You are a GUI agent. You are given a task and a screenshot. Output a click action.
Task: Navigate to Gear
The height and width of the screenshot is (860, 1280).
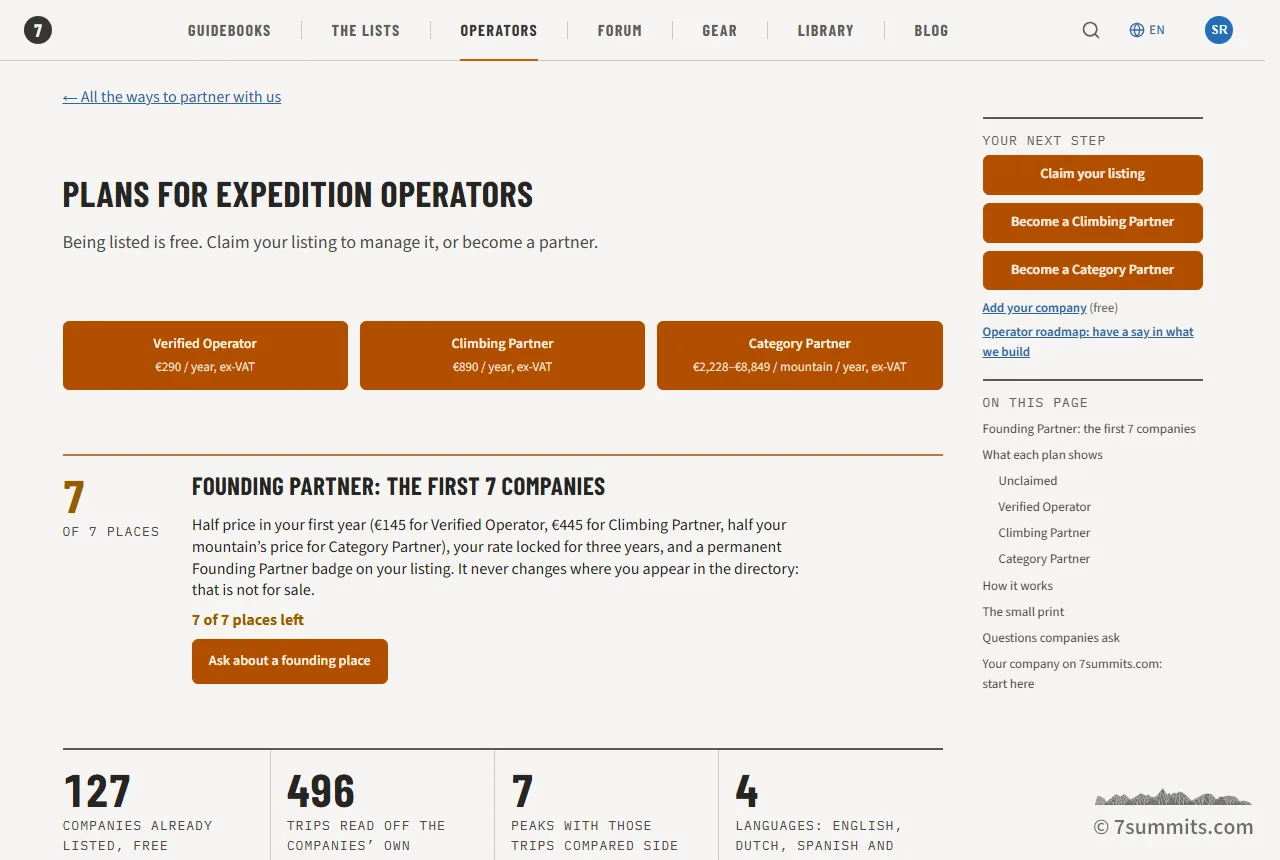coord(720,30)
